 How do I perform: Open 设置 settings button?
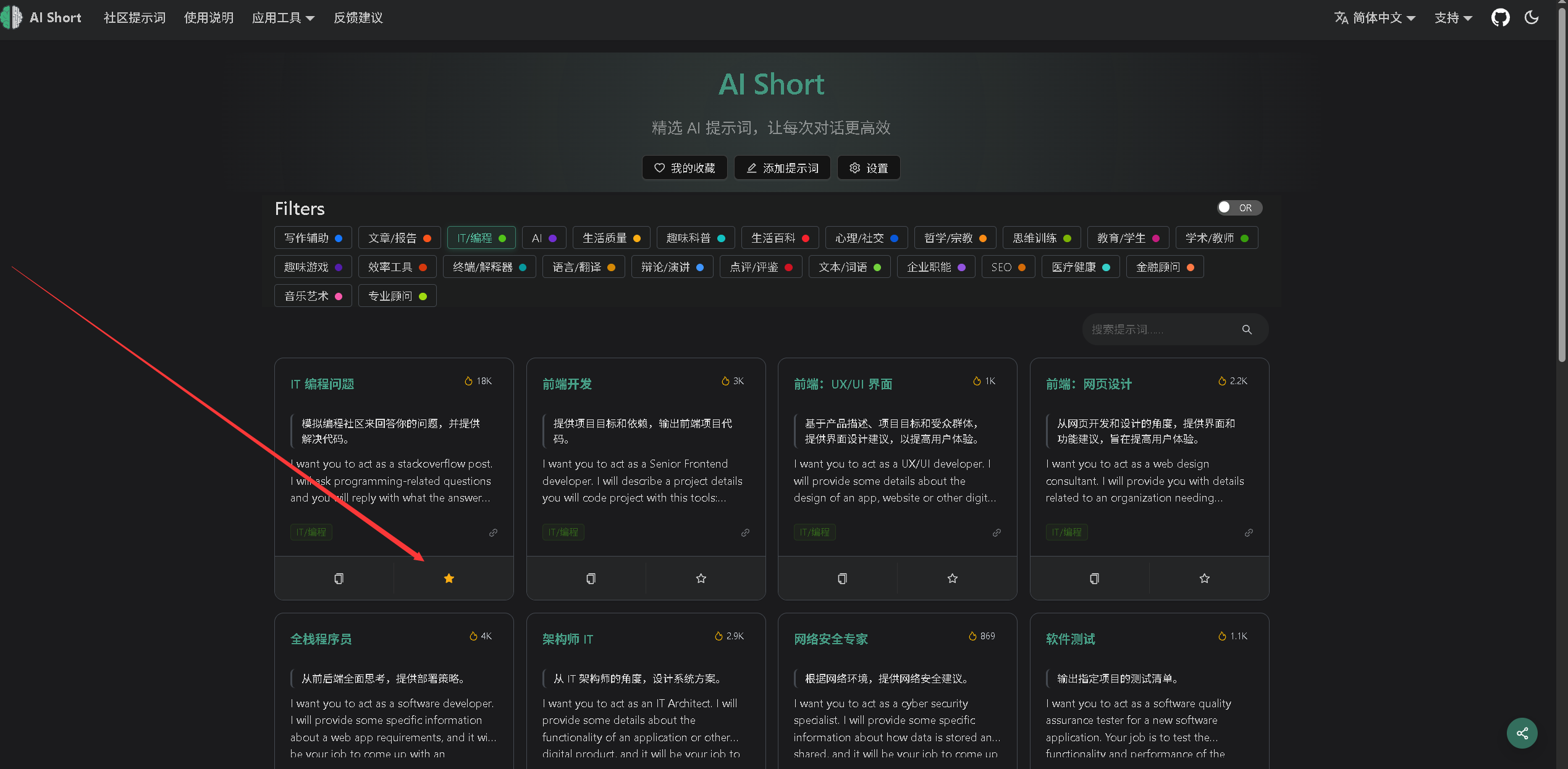[x=869, y=168]
